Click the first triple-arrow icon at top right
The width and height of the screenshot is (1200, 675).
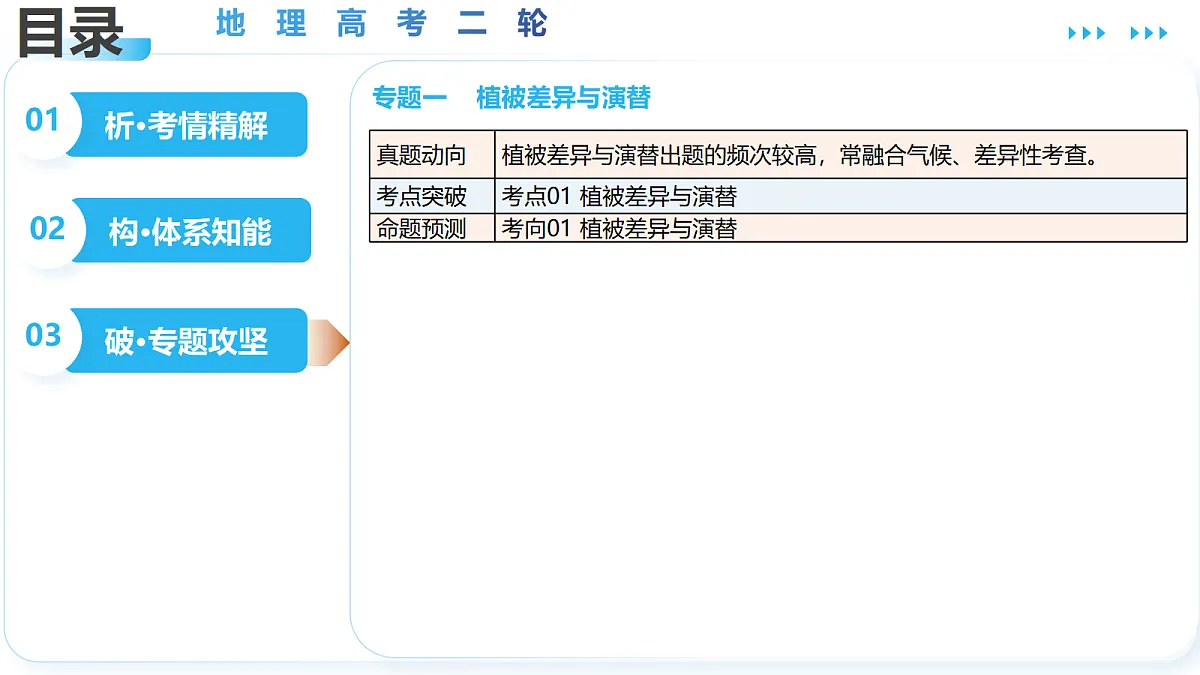click(1087, 33)
